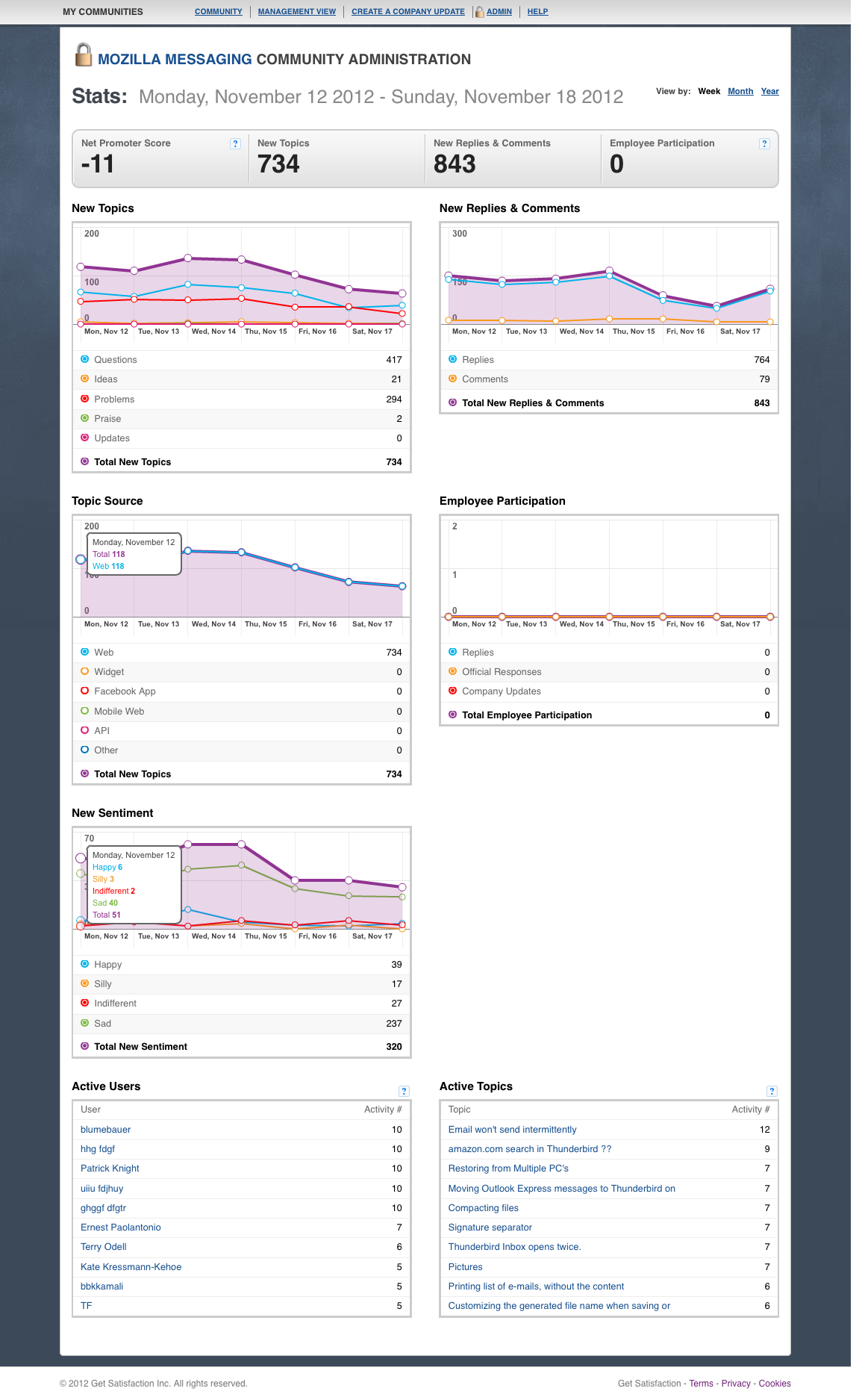Click the Sad sentiment legend marker
This screenshot has width=862, height=1400.
pos(84,1023)
